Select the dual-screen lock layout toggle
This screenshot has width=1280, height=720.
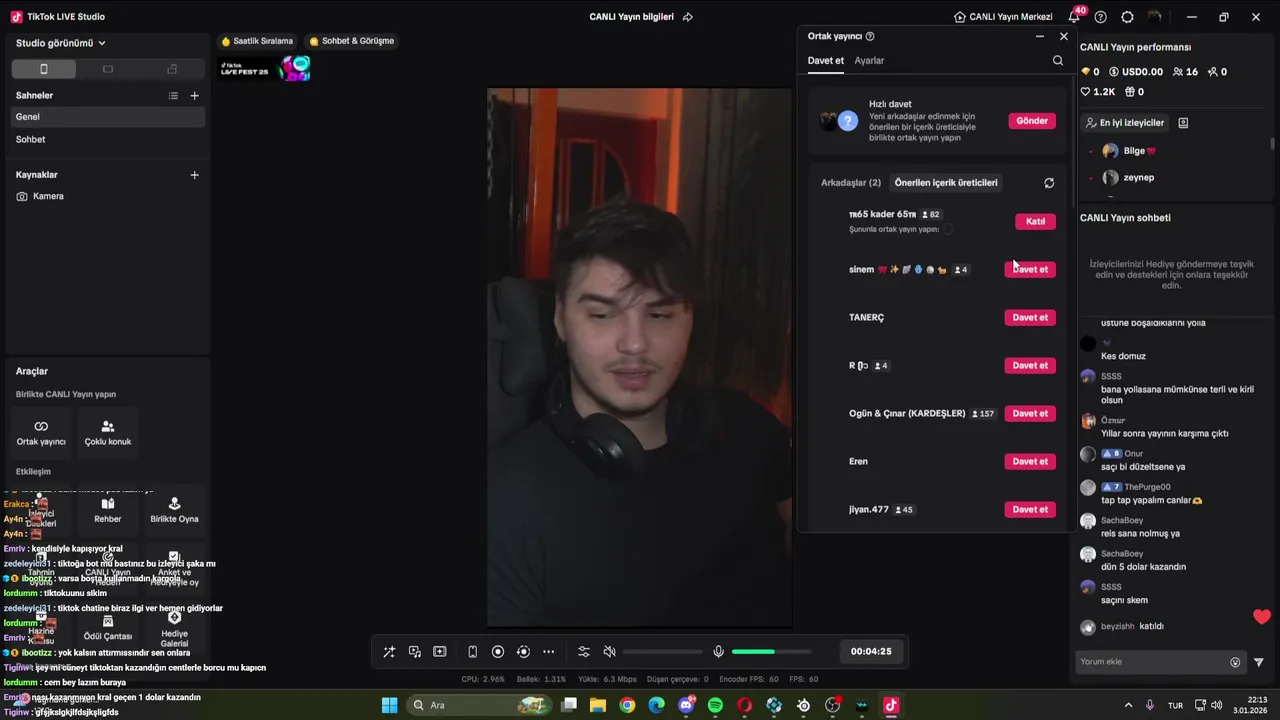point(172,69)
